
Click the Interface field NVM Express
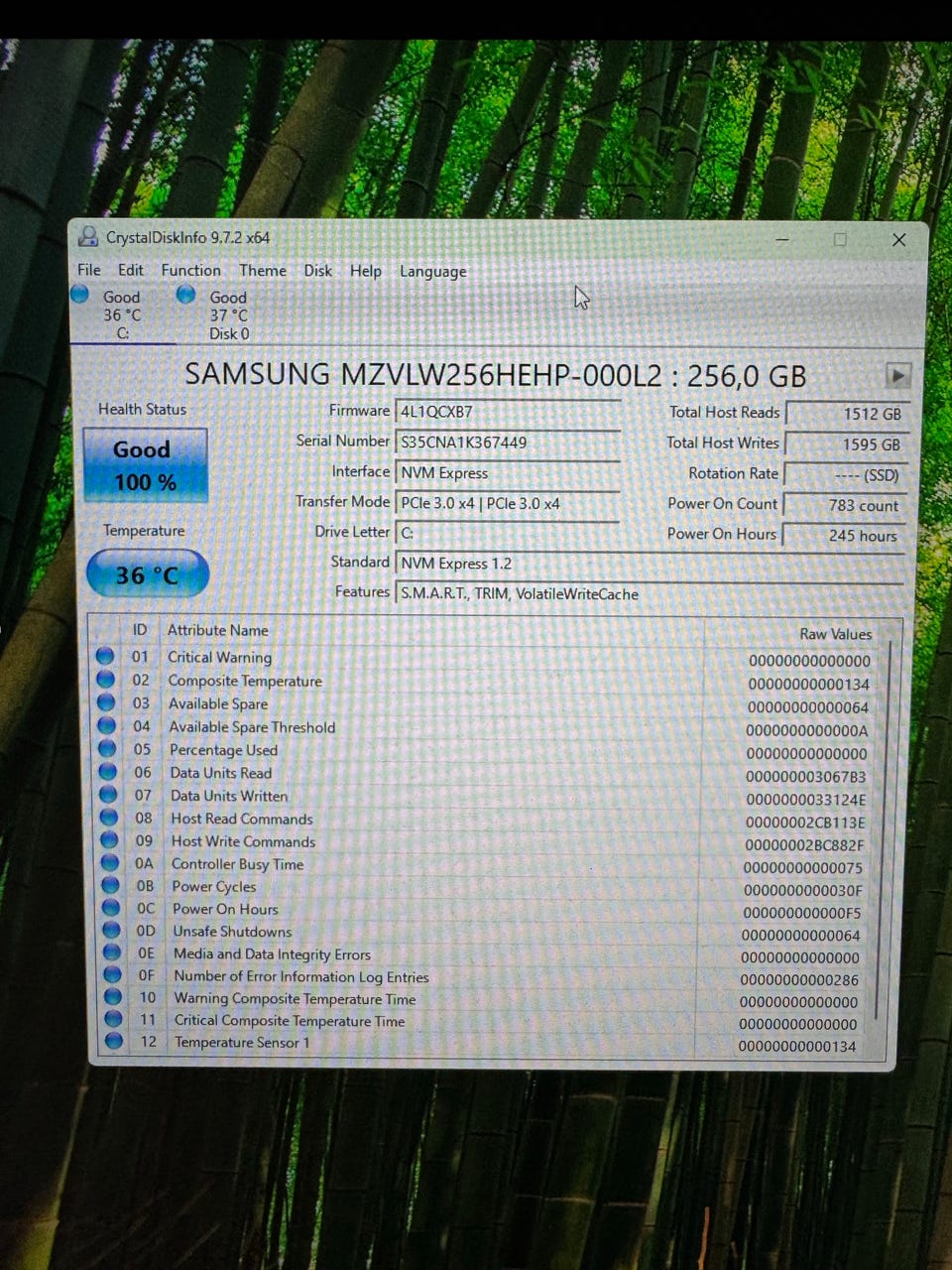[x=508, y=473]
